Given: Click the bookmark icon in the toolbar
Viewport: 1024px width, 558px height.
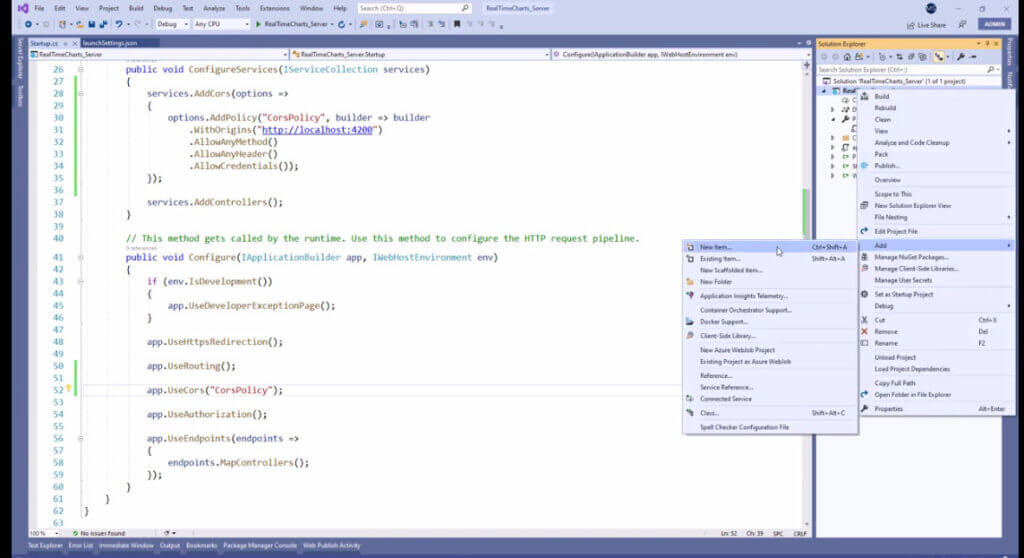Looking at the screenshot, I should (456, 24).
